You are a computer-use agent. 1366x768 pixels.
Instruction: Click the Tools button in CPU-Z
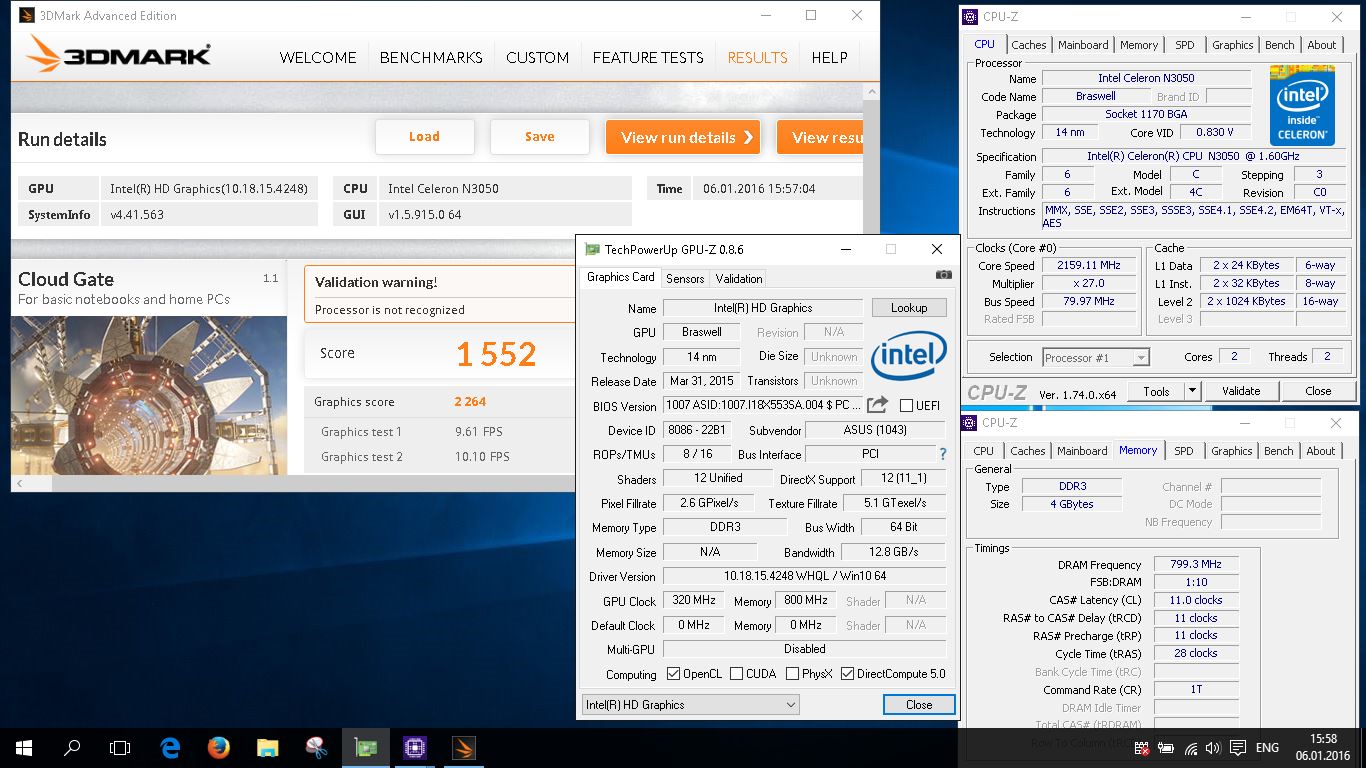click(1156, 391)
